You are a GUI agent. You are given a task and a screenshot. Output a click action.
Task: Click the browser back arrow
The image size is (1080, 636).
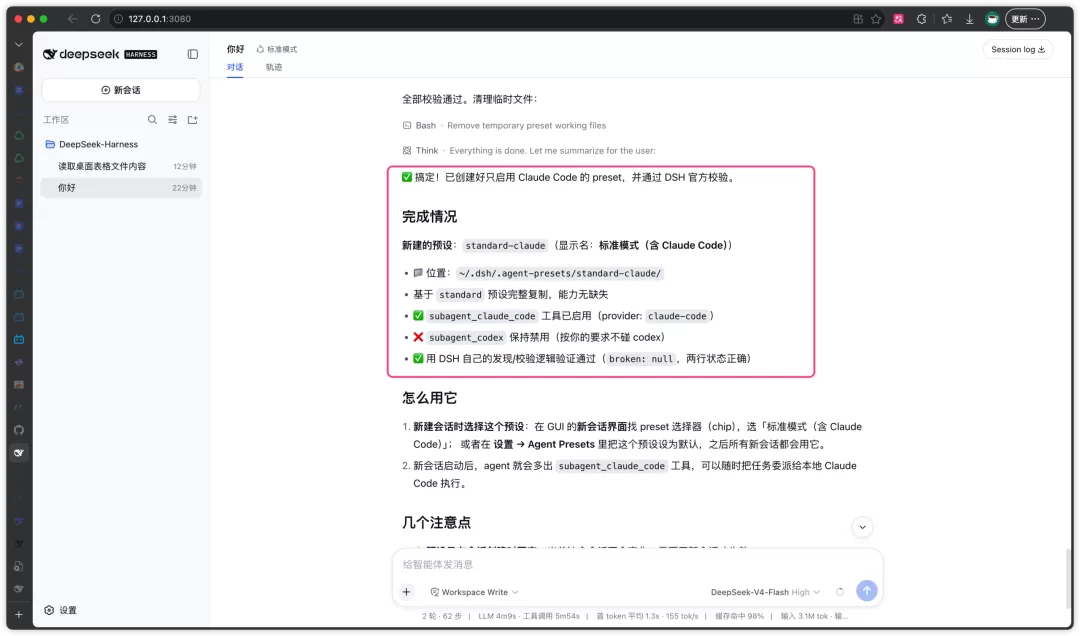[72, 19]
